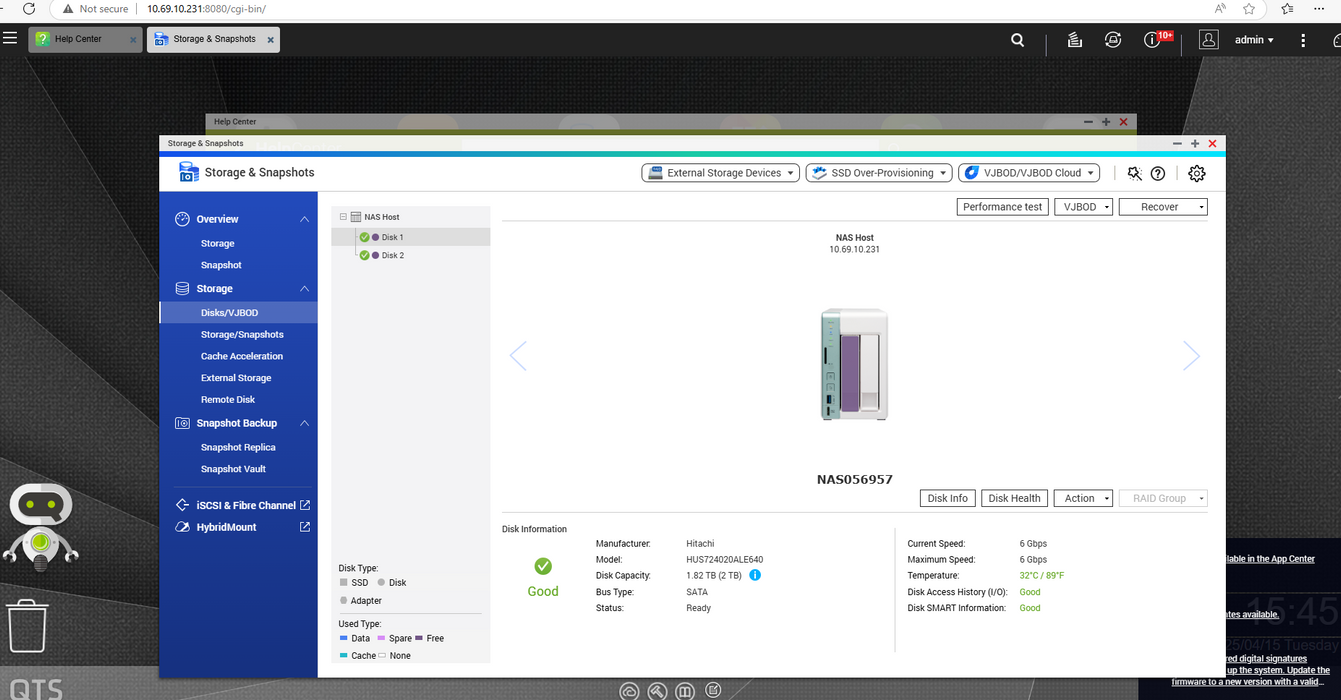Open the Trash bin on desktop

[27, 625]
